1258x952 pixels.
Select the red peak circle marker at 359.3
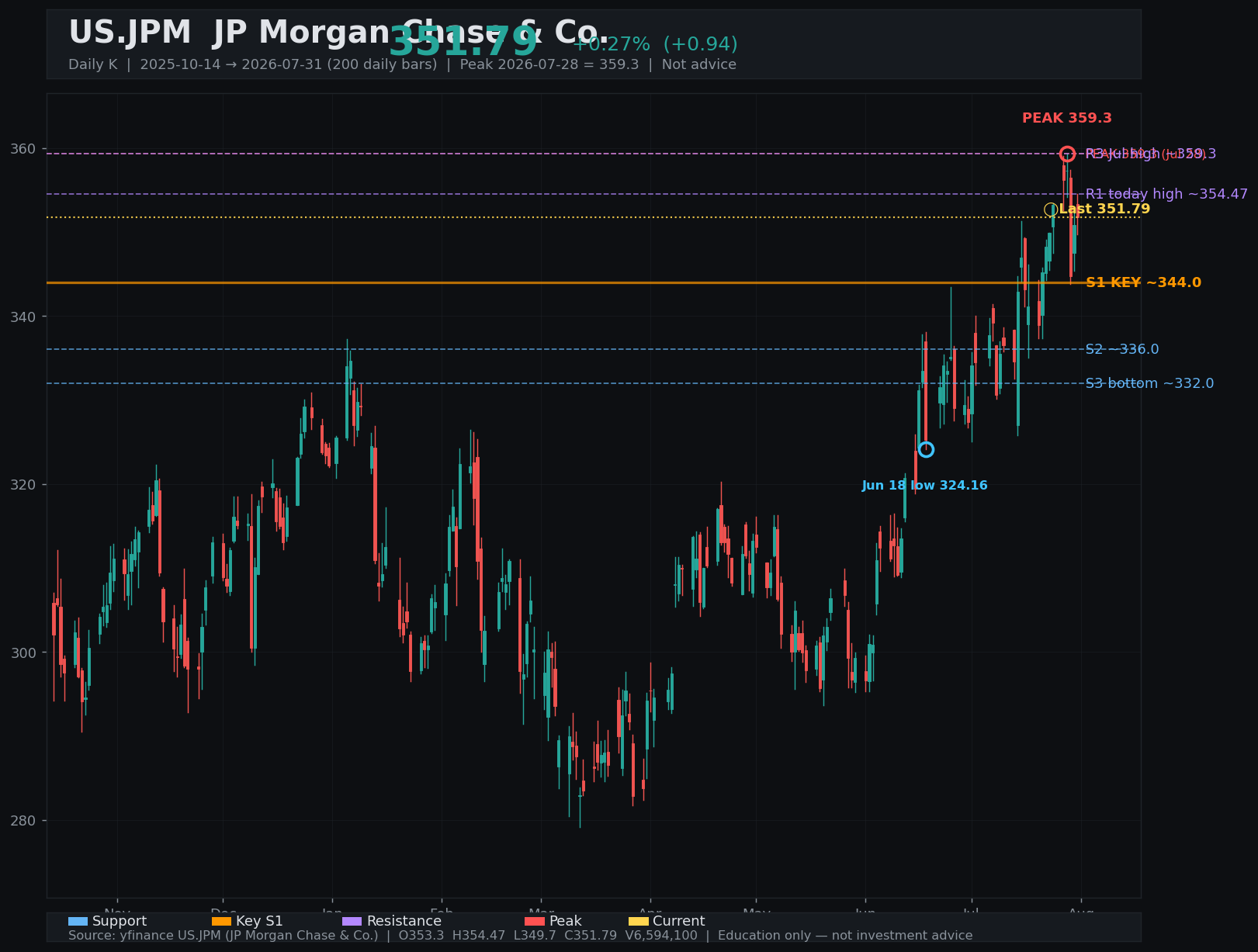1067,154
